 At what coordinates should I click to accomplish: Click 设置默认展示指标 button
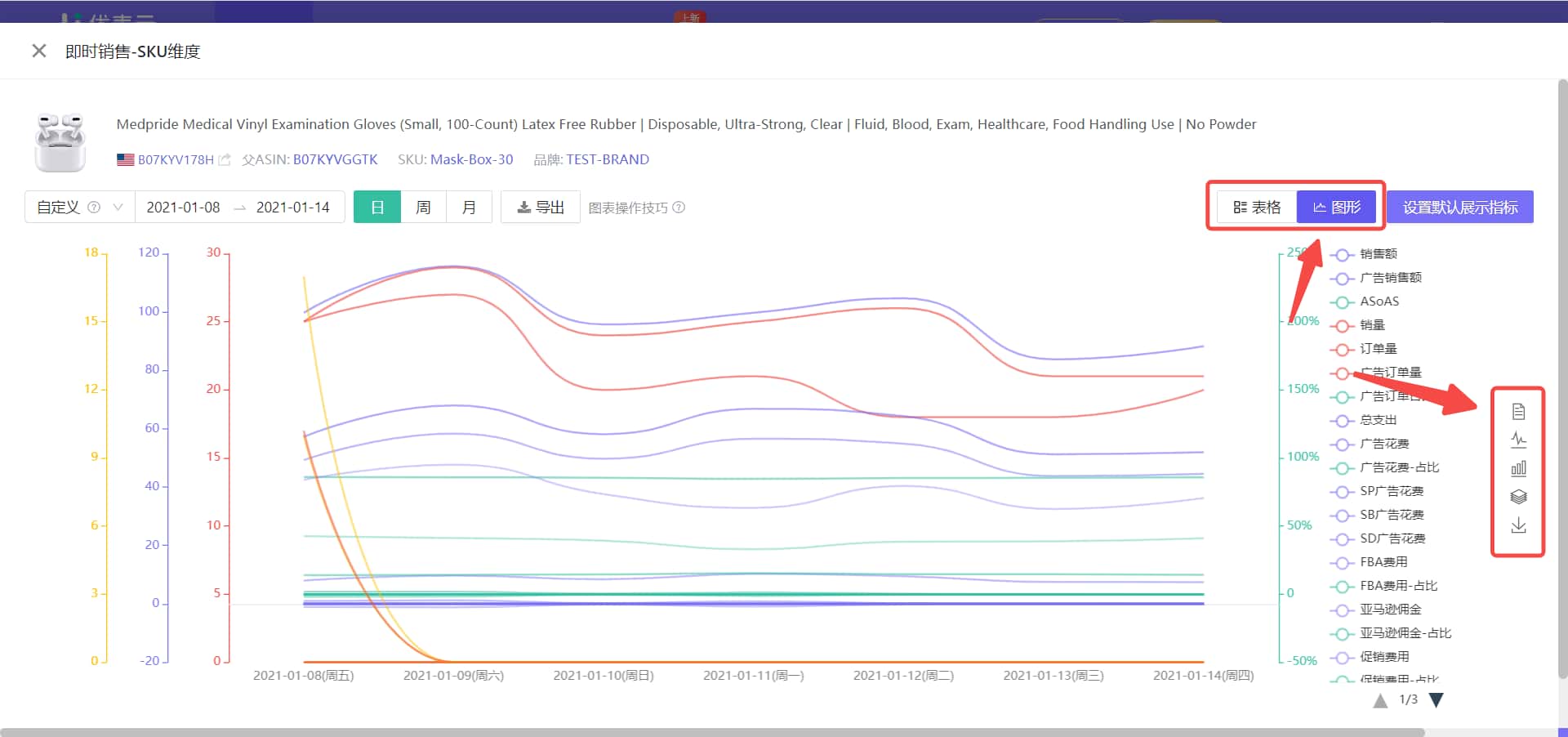[1459, 208]
